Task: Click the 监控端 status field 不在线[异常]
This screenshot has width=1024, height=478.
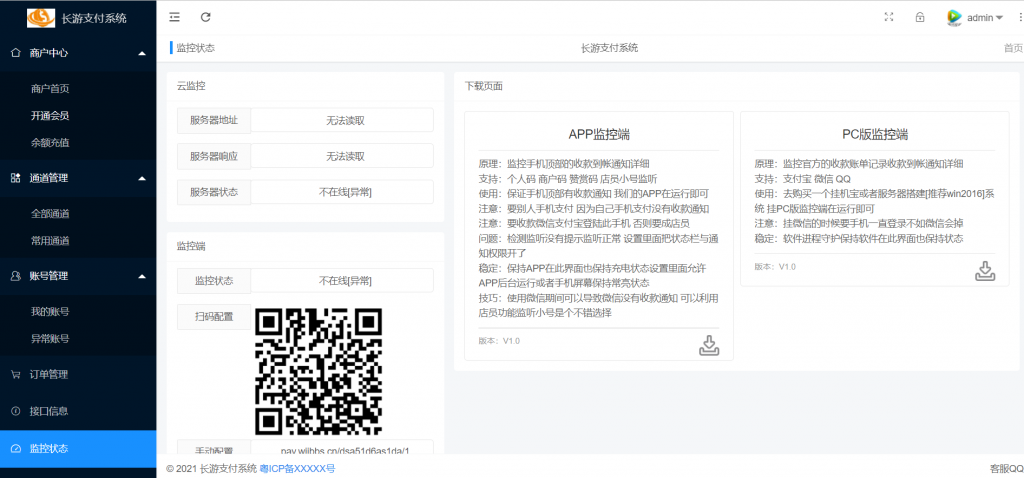Action: [342, 281]
